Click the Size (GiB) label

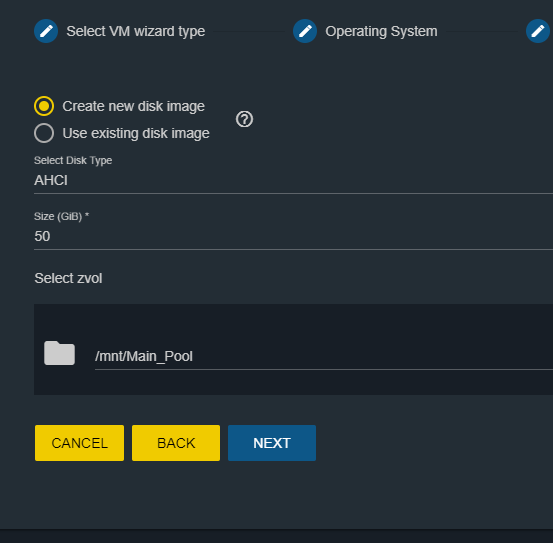pyautogui.click(x=61, y=216)
